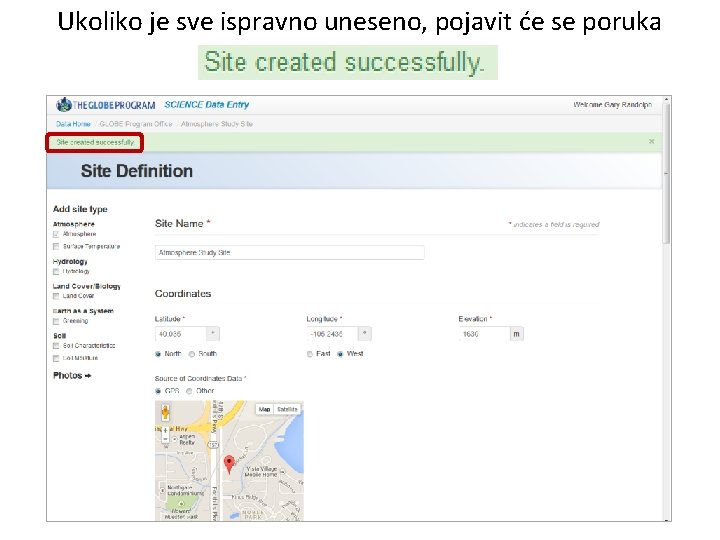Screen dimensions: 720x540
Task: Edit the Latitude value field
Action: pyautogui.click(x=180, y=334)
